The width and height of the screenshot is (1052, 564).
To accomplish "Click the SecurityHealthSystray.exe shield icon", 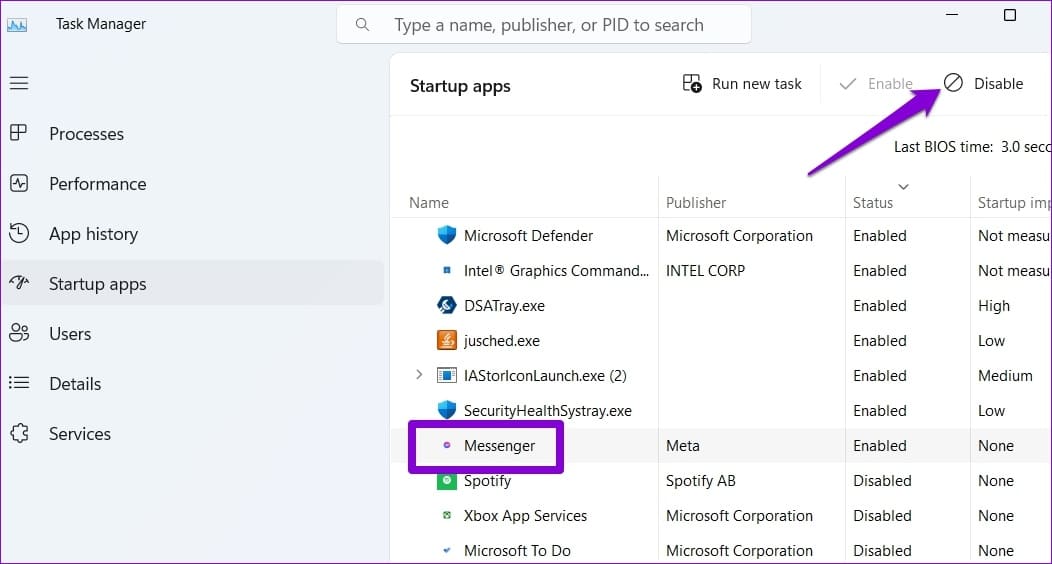I will point(447,410).
